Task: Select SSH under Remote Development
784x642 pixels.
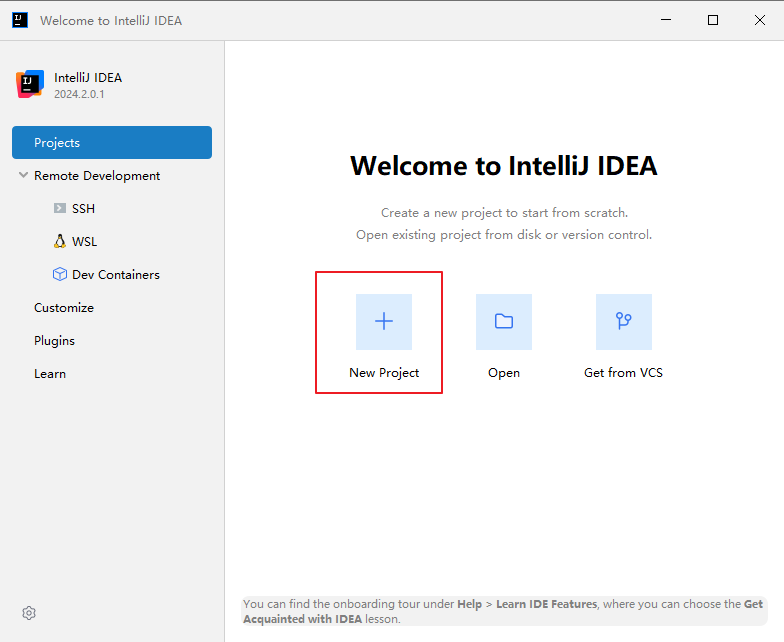Action: coord(83,208)
